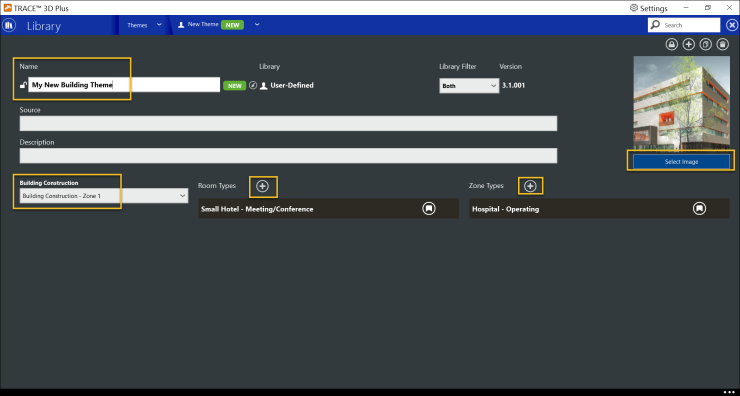Toggle the unlock padlock beside Name field
The width and height of the screenshot is (740, 396).
point(23,85)
